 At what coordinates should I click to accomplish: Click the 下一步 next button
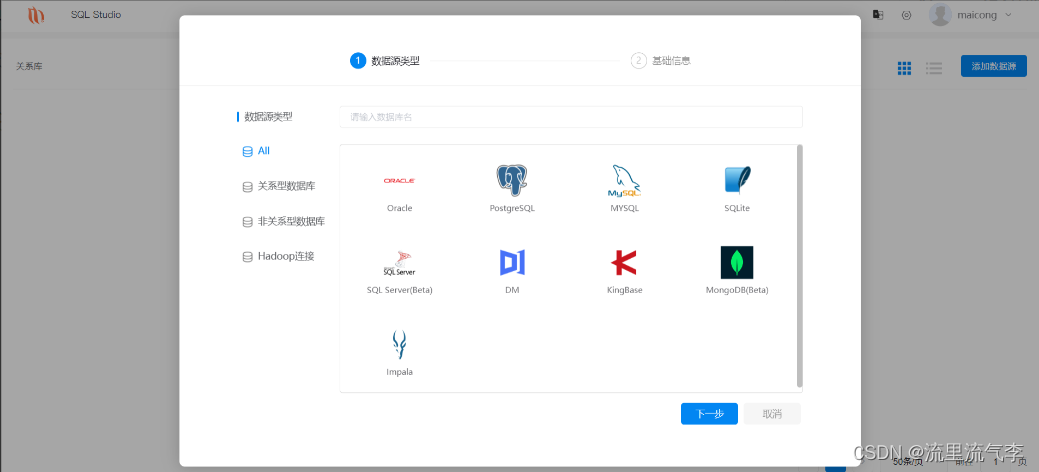(709, 414)
